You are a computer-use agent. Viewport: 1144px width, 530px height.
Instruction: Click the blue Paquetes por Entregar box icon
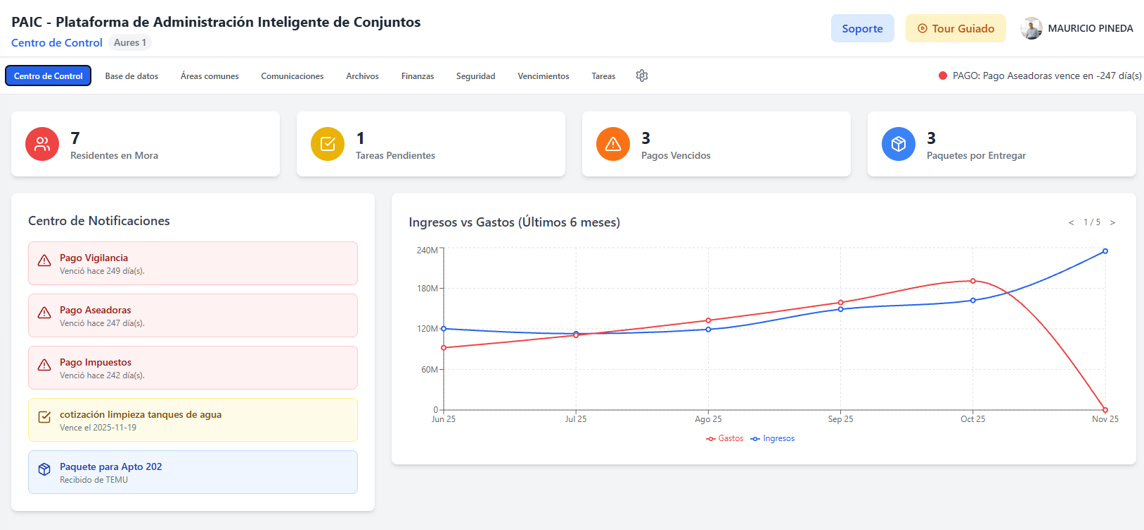[x=898, y=144]
